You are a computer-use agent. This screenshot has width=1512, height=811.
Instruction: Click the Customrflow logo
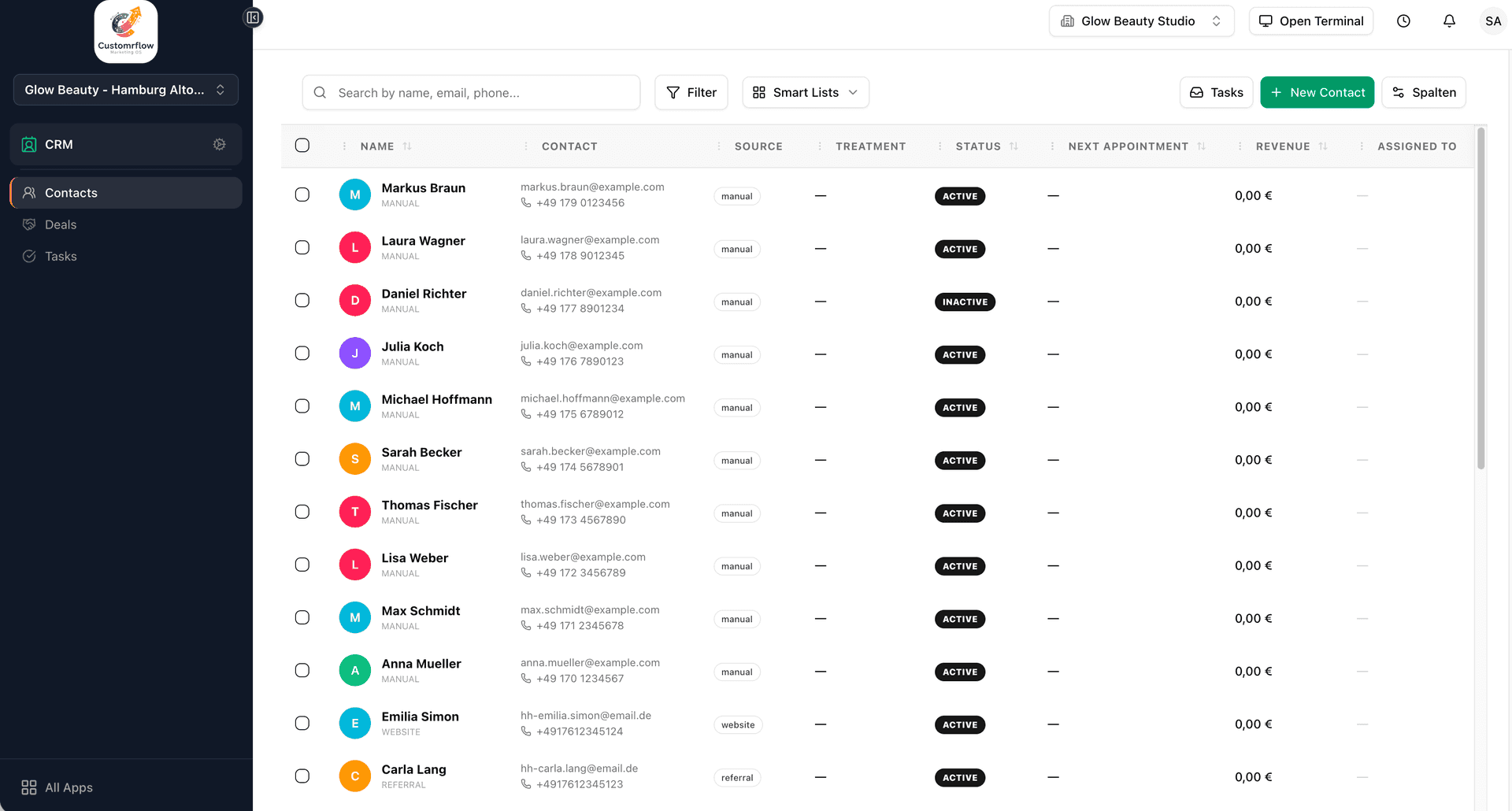(126, 31)
